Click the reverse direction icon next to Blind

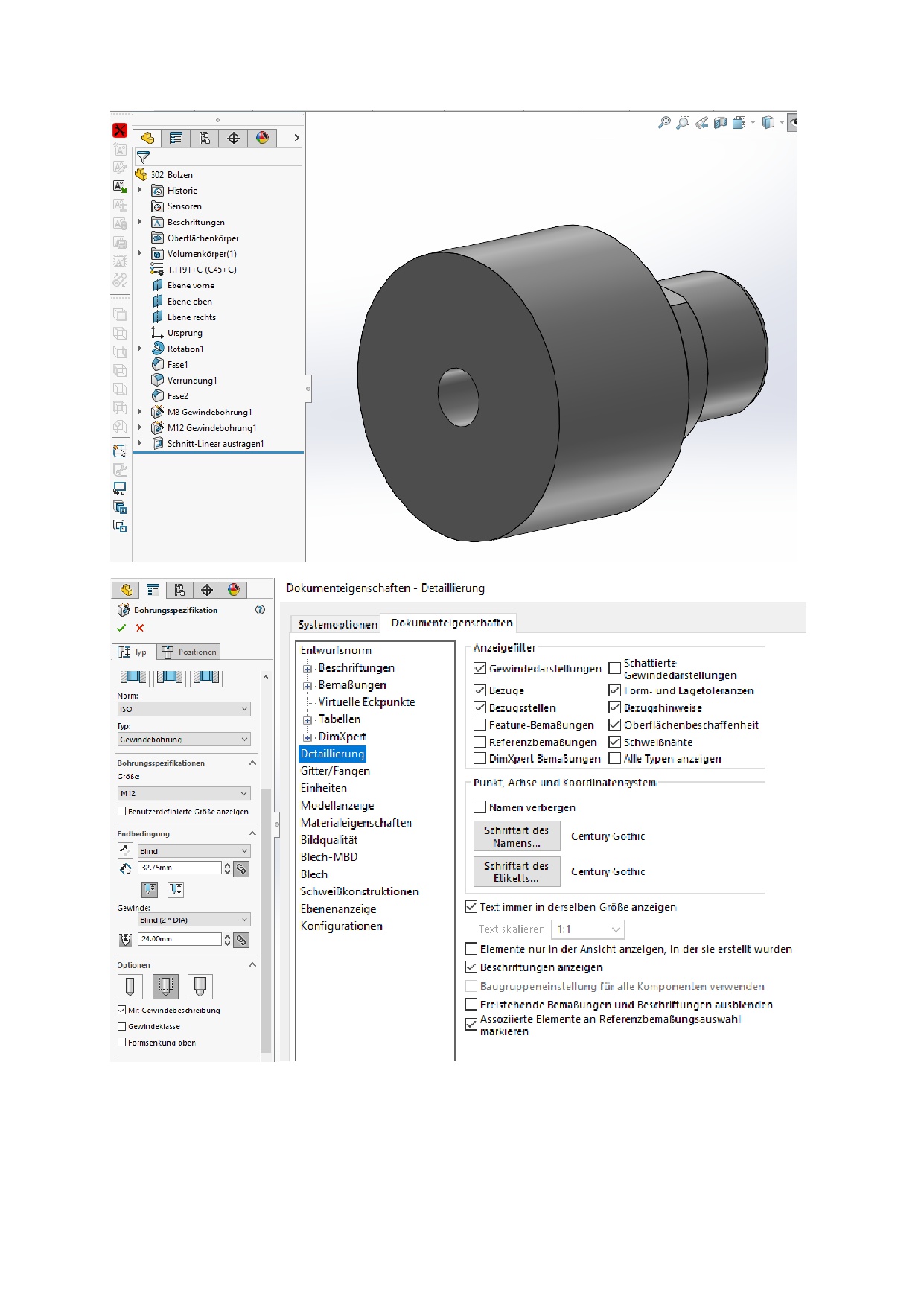coord(125,850)
